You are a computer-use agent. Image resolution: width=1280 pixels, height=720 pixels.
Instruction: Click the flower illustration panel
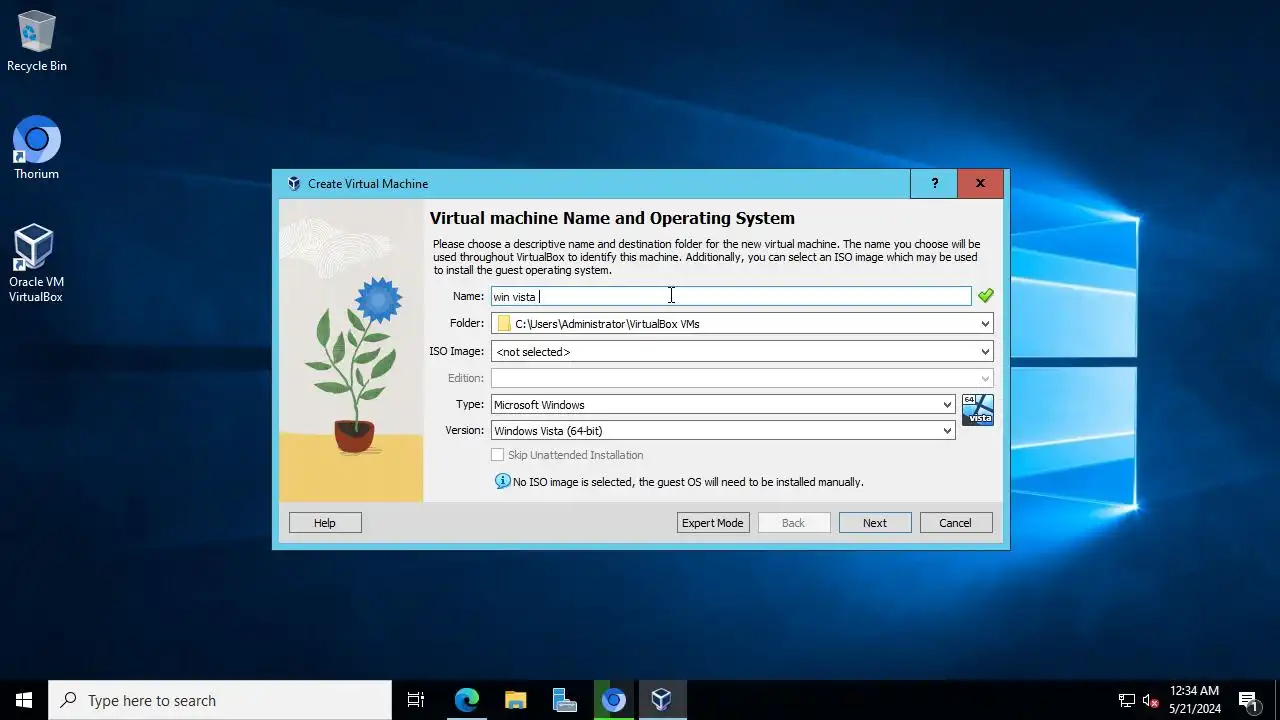tap(351, 351)
